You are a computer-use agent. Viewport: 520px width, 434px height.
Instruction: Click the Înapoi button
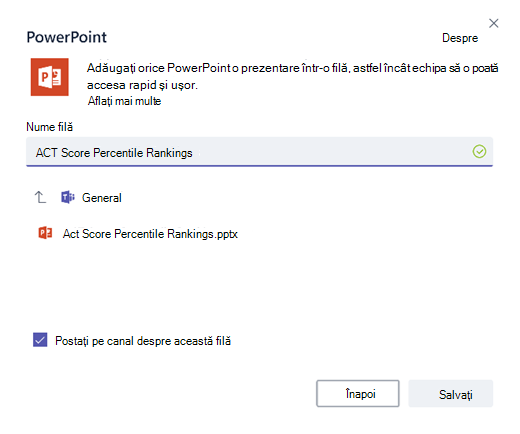pos(358,394)
